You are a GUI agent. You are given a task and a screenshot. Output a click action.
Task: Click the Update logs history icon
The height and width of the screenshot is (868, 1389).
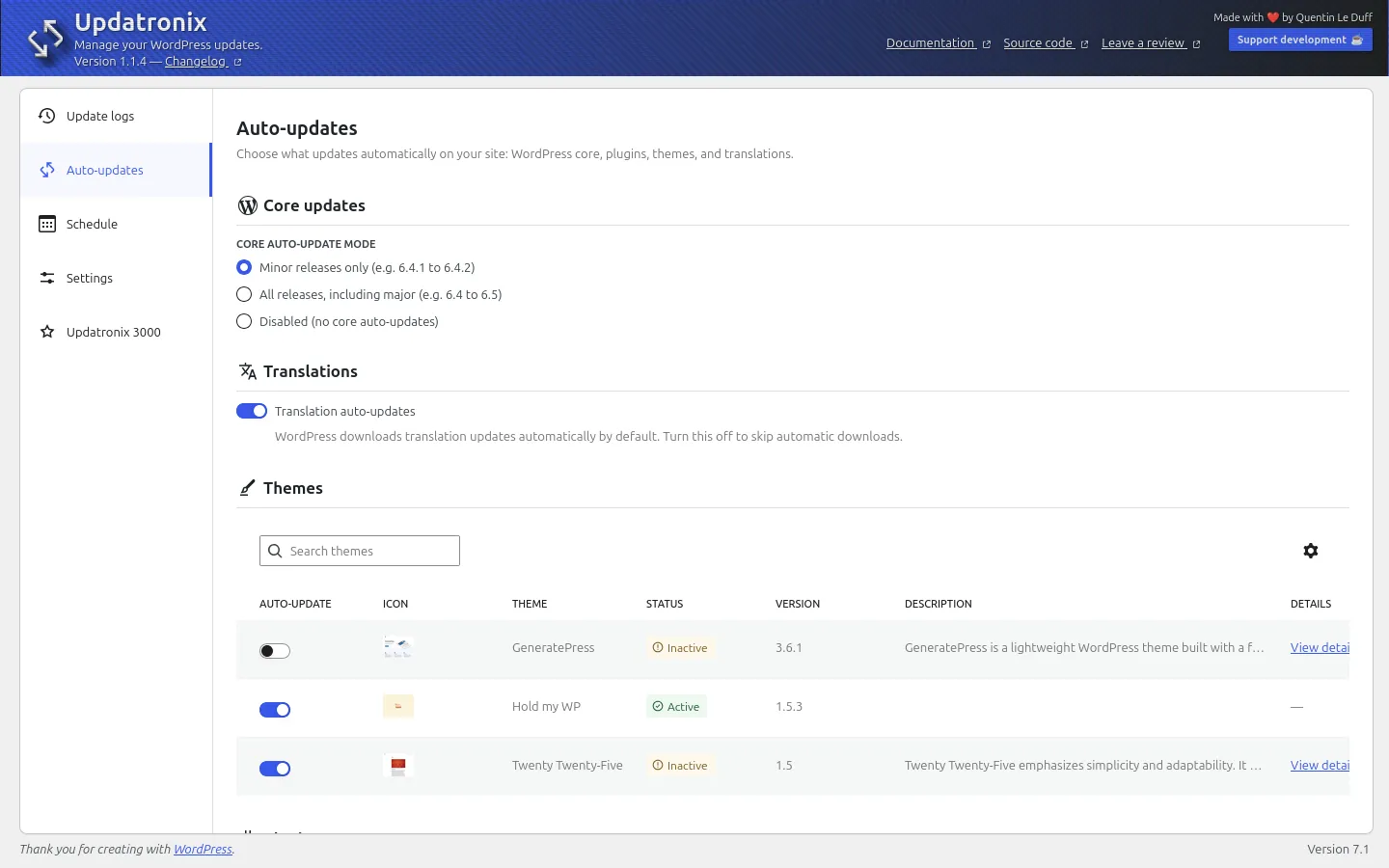tap(46, 116)
